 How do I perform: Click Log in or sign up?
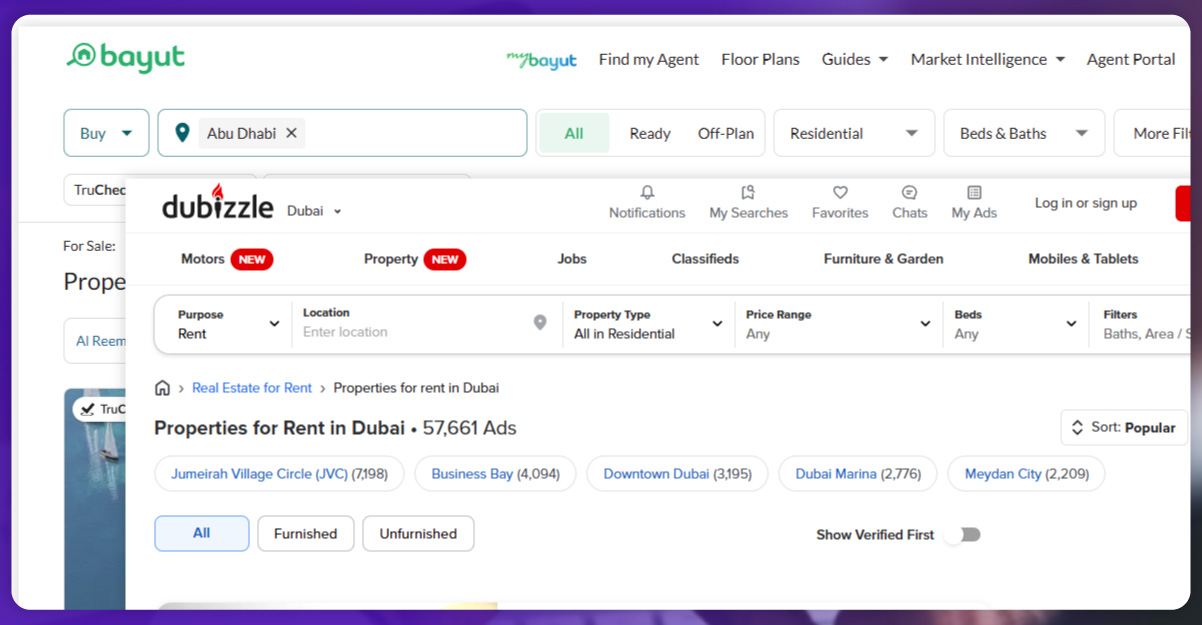[x=1085, y=203]
